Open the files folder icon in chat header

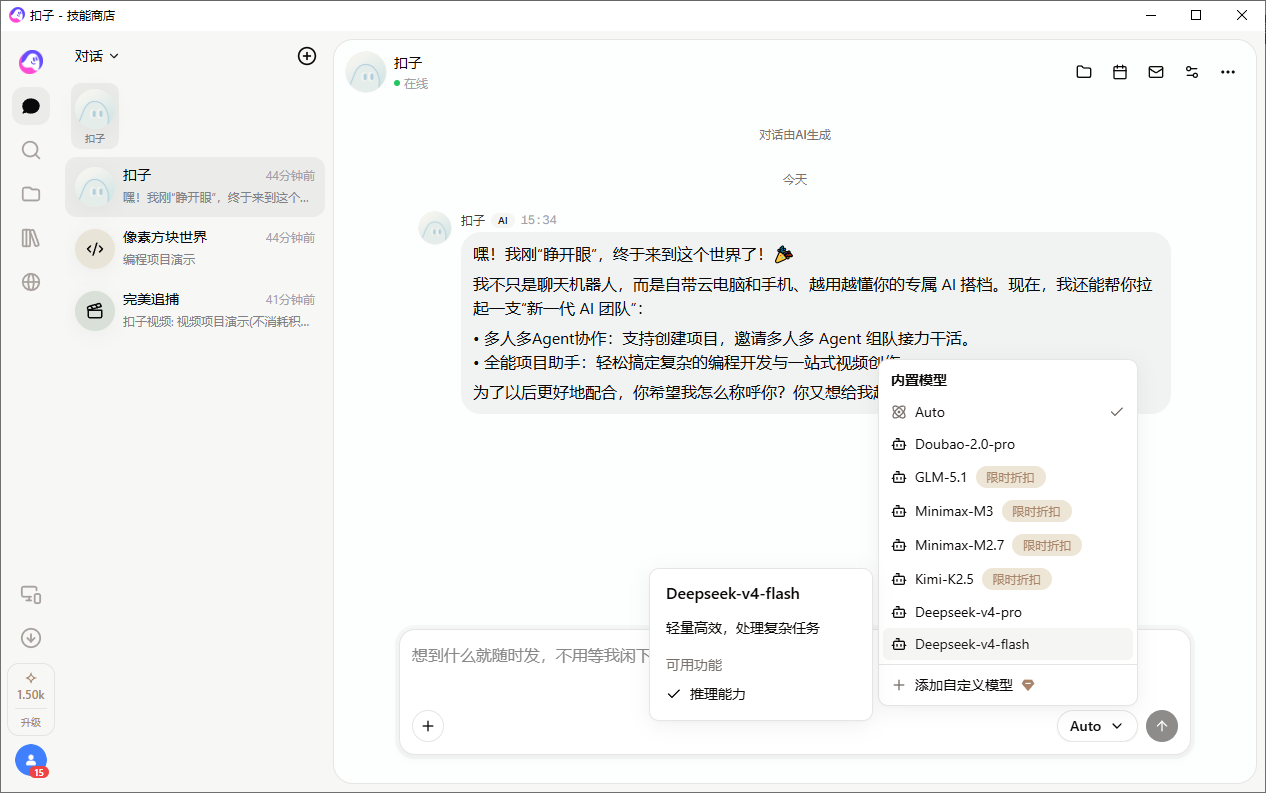pos(1084,72)
